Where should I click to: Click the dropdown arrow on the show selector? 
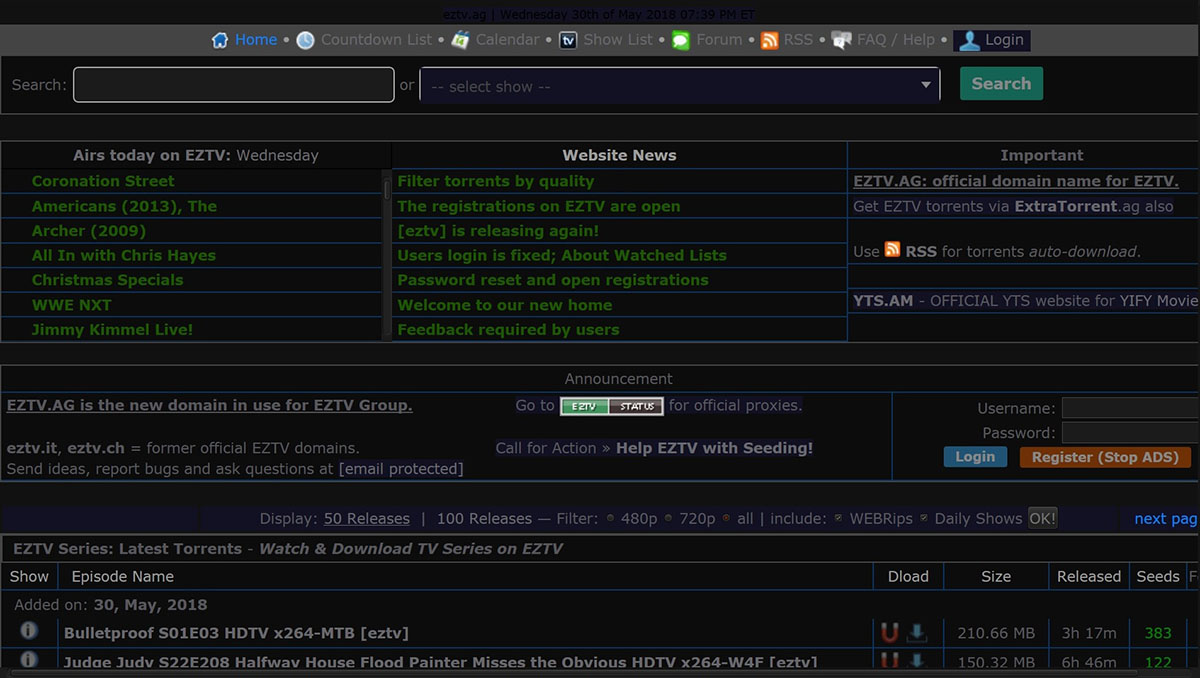click(x=928, y=84)
